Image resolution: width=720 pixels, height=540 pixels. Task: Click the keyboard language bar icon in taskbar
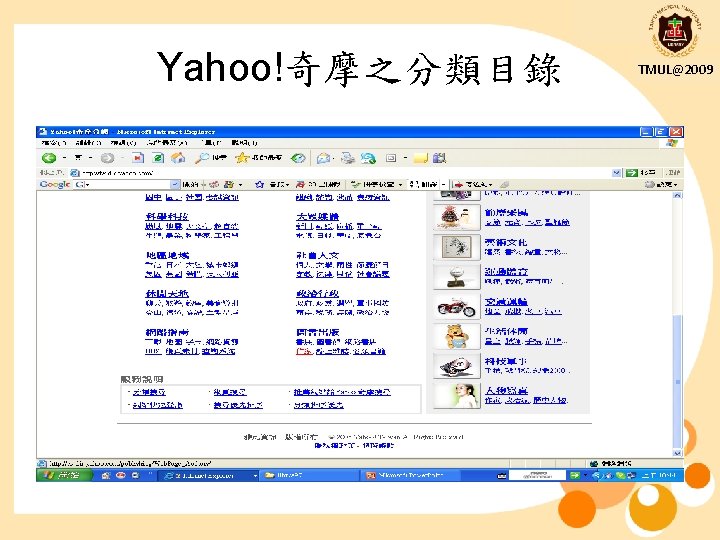(x=502, y=476)
